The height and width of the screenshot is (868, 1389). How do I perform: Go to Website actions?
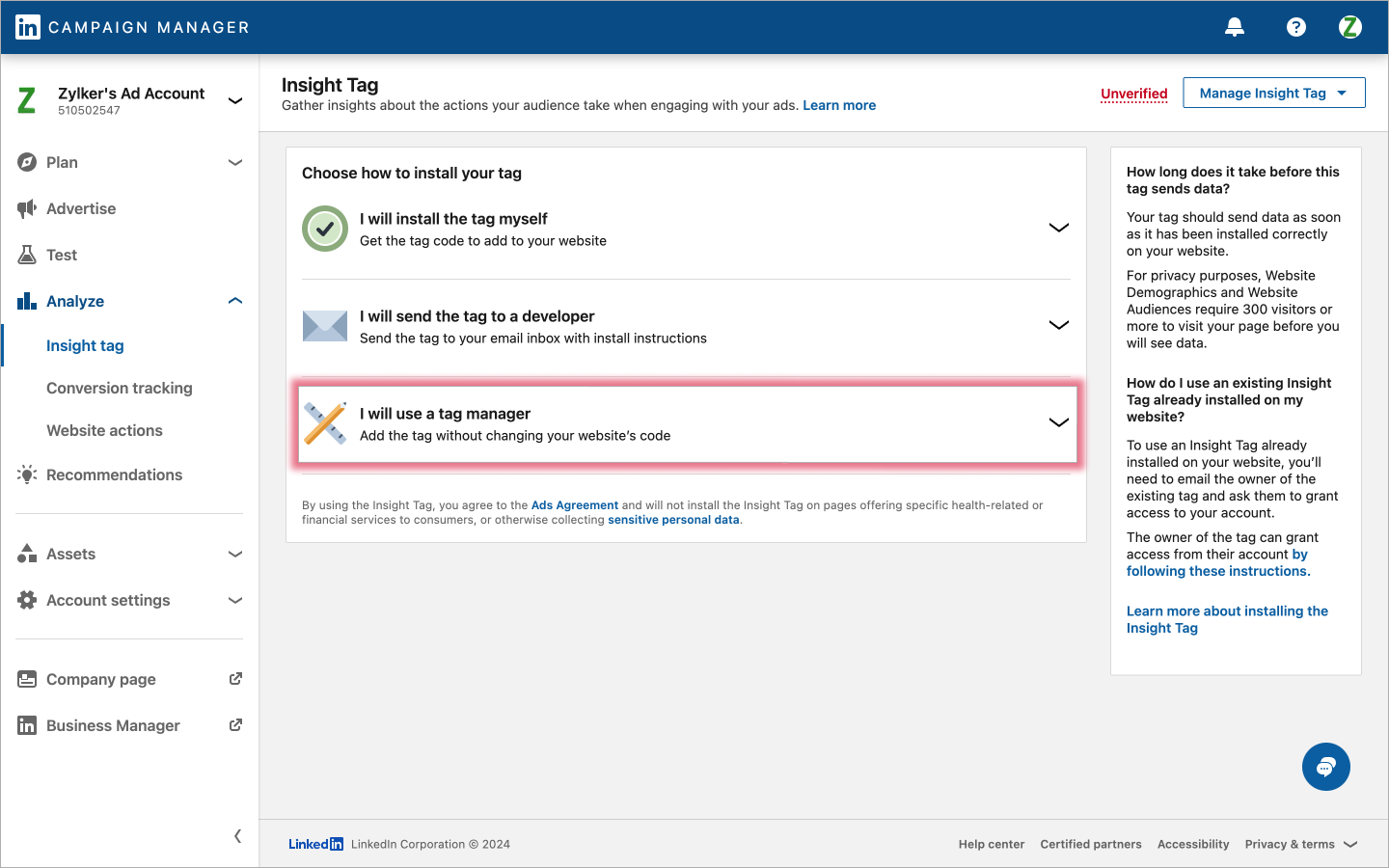[104, 430]
